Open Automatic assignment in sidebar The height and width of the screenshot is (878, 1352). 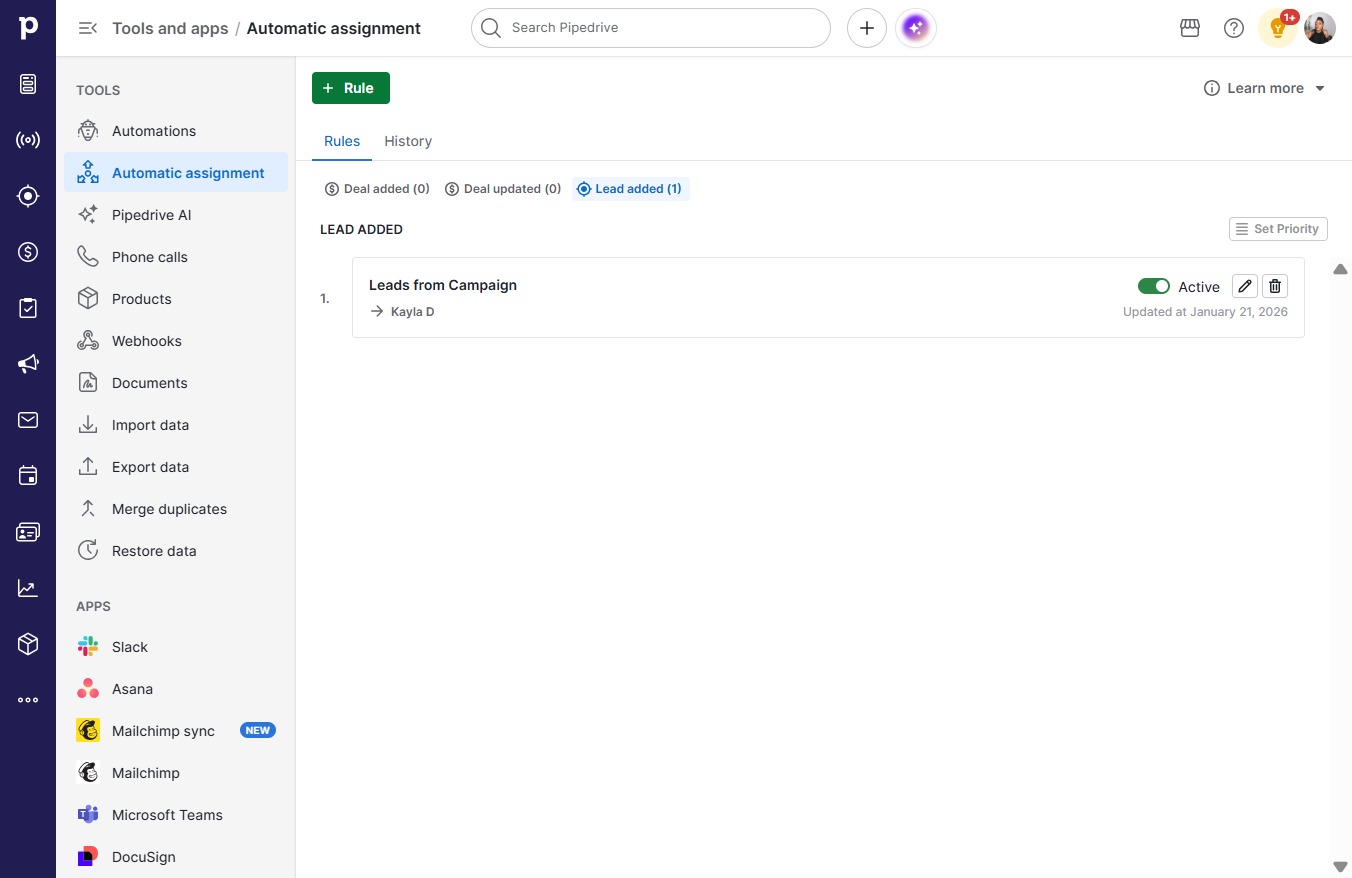(x=176, y=173)
